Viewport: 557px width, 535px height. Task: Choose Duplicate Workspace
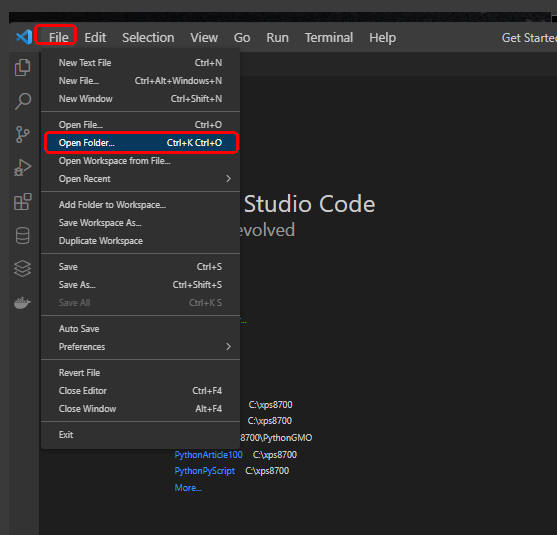tap(140, 241)
